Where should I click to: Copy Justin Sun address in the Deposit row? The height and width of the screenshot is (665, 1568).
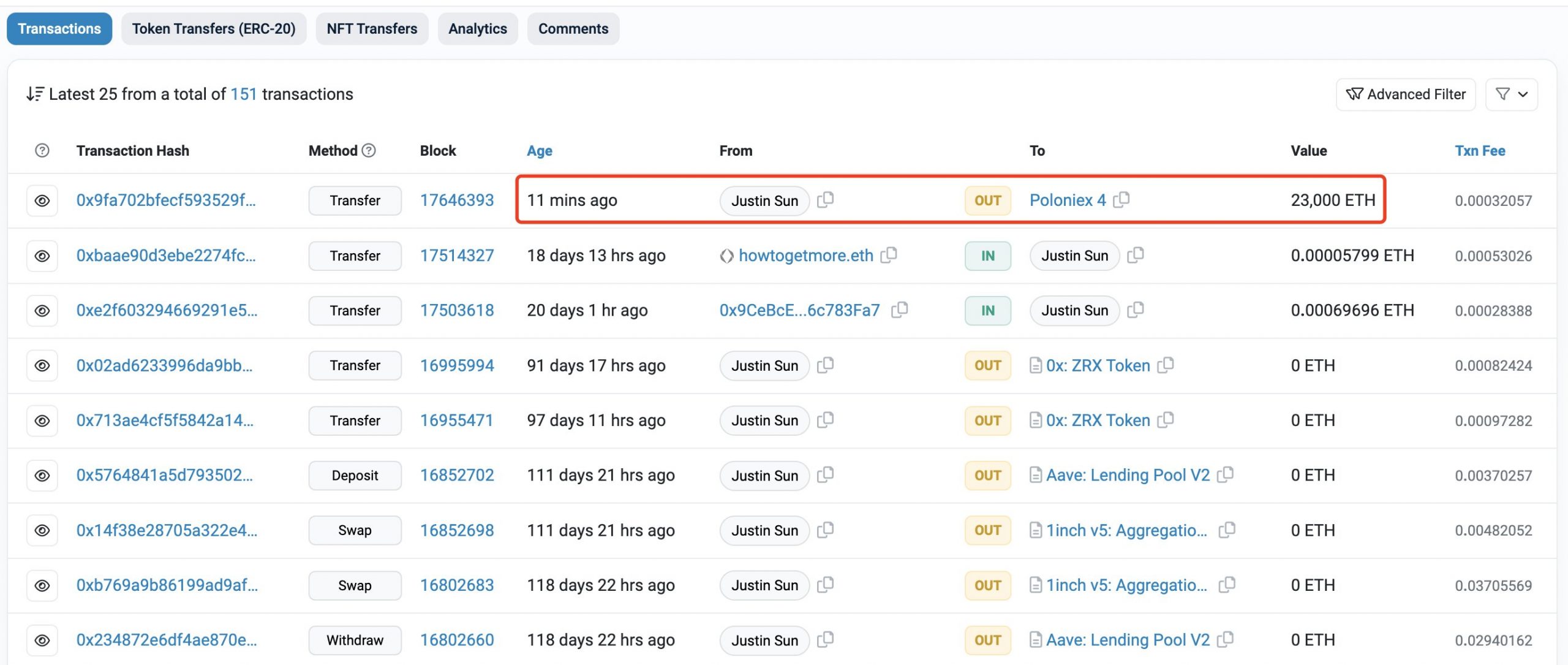(x=826, y=475)
